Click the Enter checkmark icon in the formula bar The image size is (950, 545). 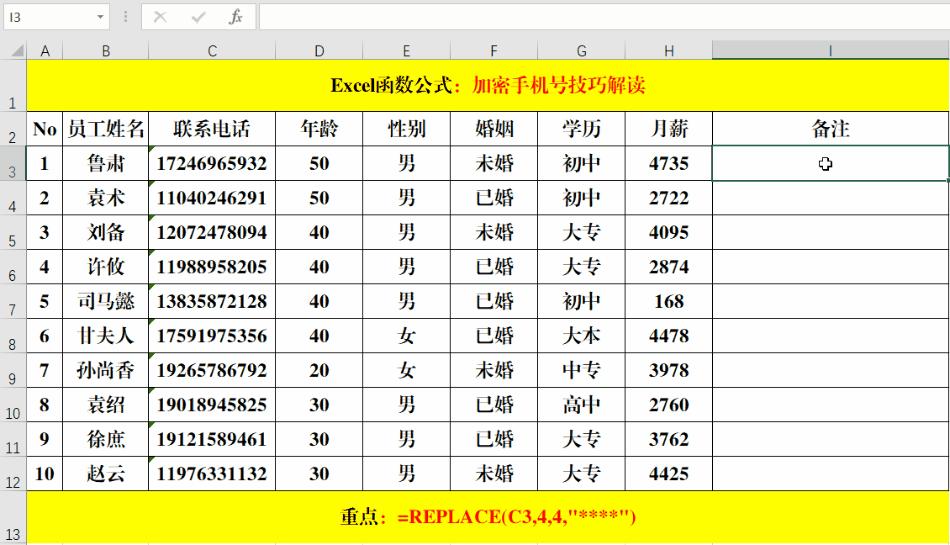[198, 17]
